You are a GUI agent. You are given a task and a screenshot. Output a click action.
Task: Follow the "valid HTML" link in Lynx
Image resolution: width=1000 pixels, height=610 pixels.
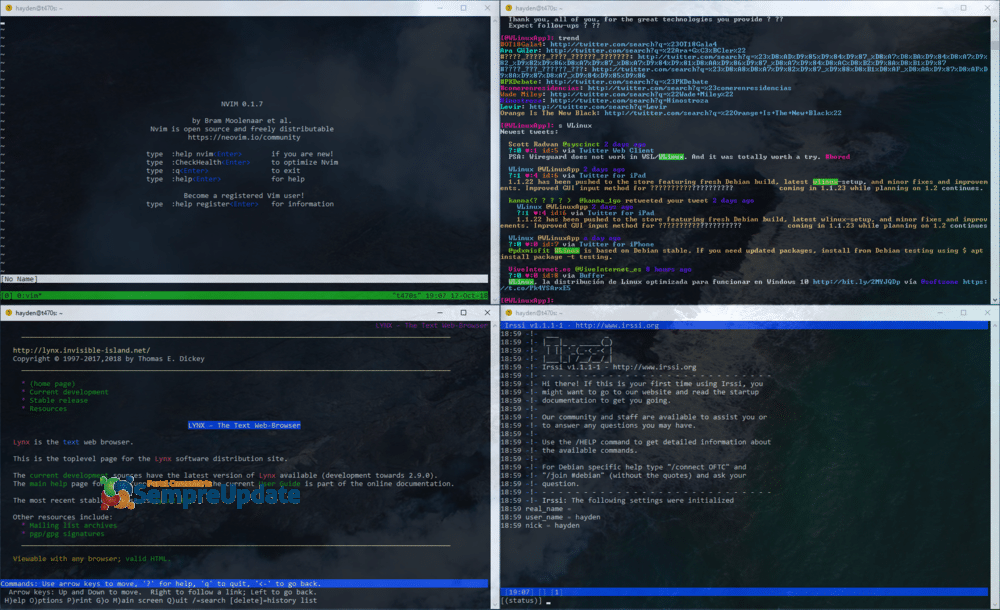[146, 558]
